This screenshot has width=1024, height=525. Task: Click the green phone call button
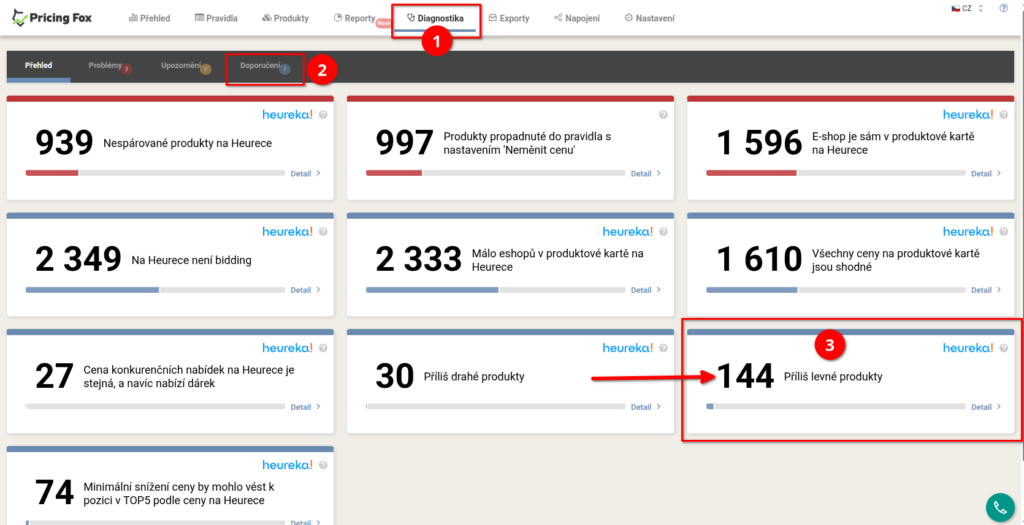[x=1000, y=507]
